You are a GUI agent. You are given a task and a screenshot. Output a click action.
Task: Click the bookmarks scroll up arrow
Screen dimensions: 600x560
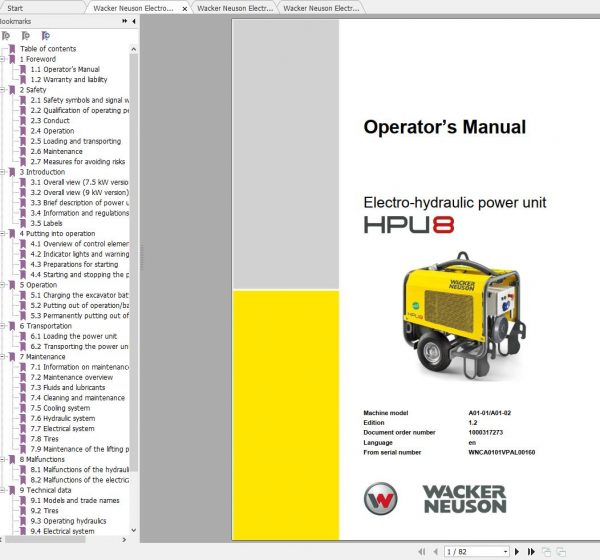[x=134, y=49]
